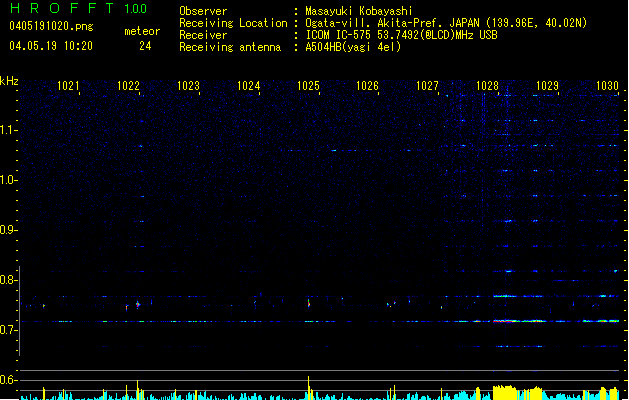The image size is (629, 400).
Task: Click the date stamp 04.05.19 10:20
Action: coord(51,46)
